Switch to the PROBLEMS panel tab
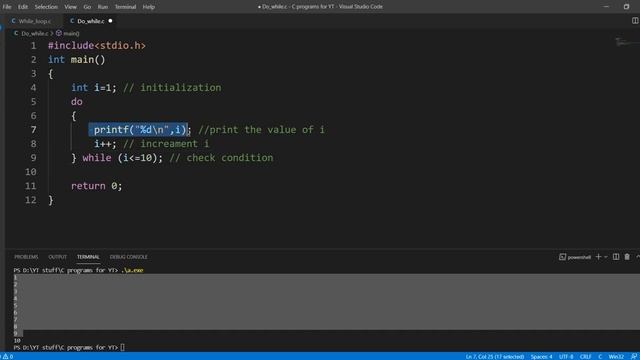 click(26, 257)
